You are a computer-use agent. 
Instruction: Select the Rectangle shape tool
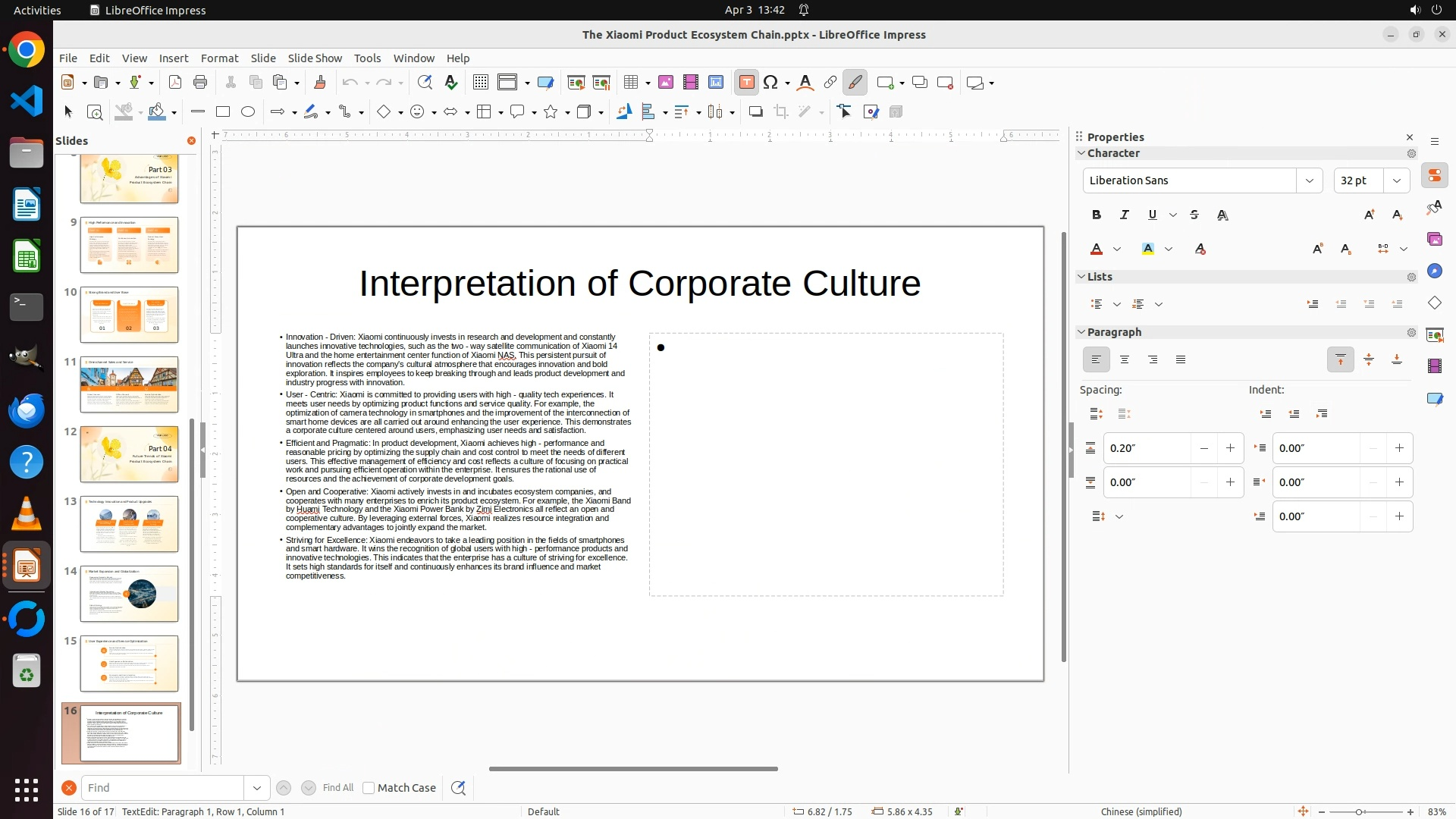tap(223, 112)
